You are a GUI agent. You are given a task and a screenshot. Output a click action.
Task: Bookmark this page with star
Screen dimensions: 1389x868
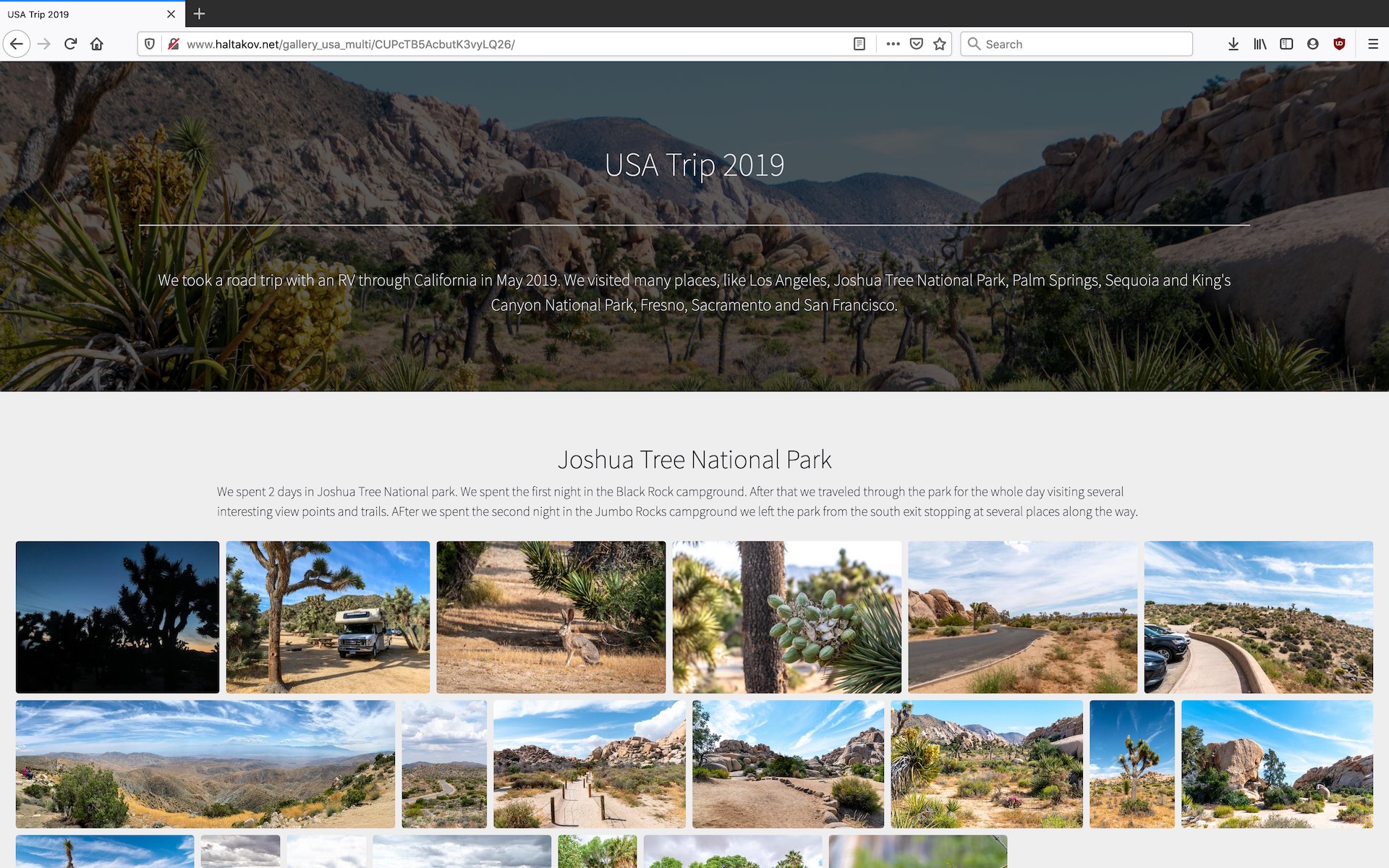pyautogui.click(x=940, y=44)
